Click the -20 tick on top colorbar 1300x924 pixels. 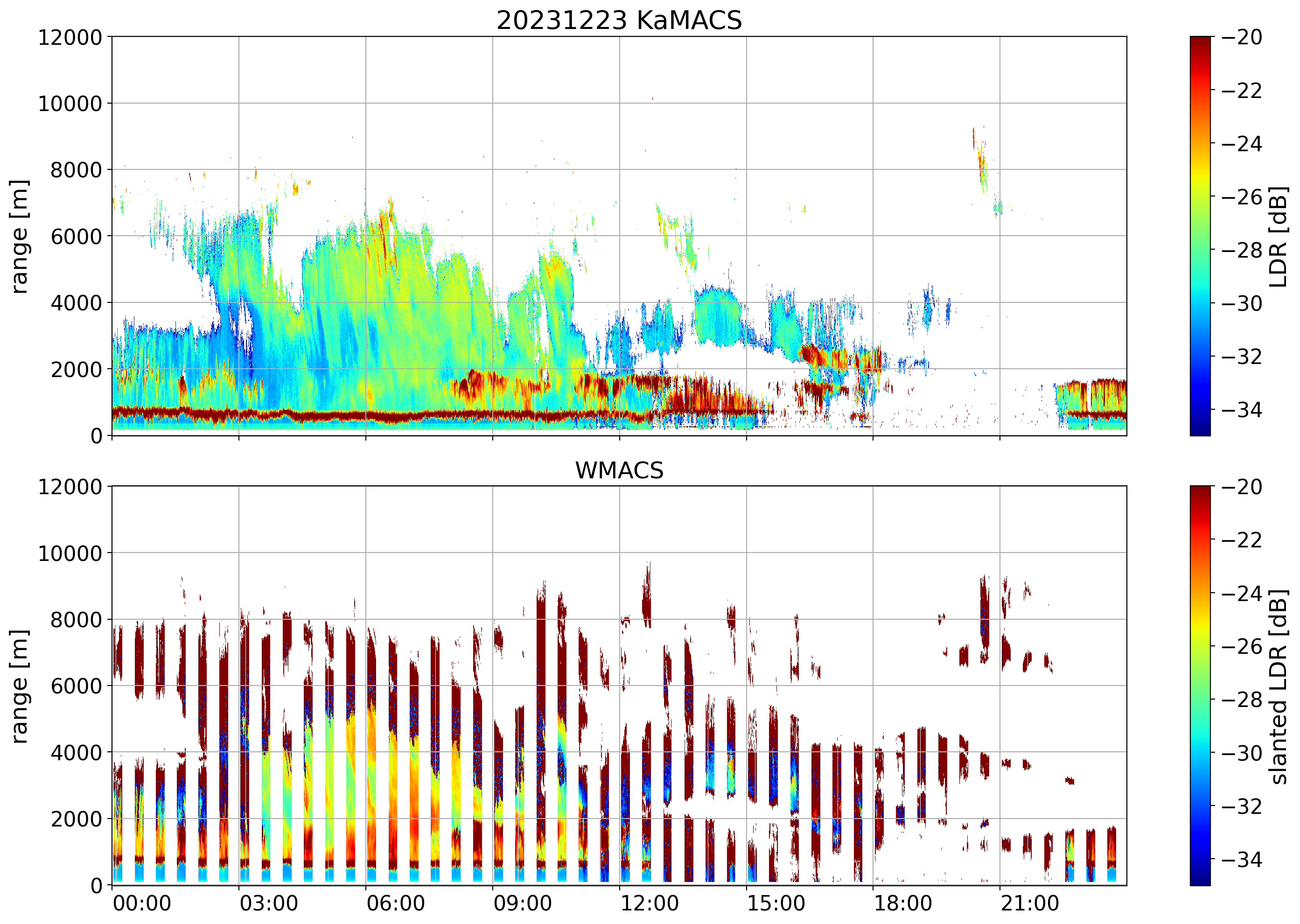(x=1241, y=37)
